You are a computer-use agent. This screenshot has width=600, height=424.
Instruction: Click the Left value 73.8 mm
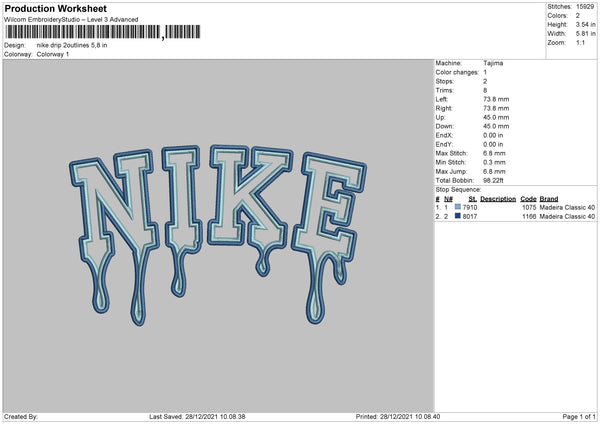(496, 99)
